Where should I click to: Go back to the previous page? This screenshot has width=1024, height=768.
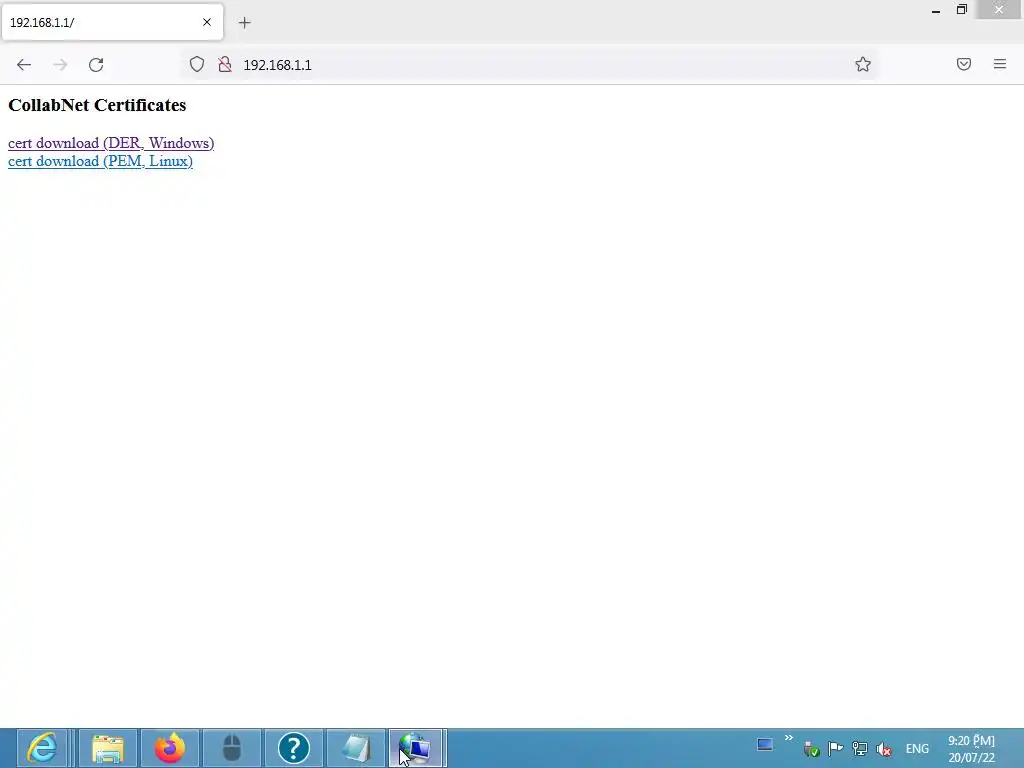[x=24, y=65]
